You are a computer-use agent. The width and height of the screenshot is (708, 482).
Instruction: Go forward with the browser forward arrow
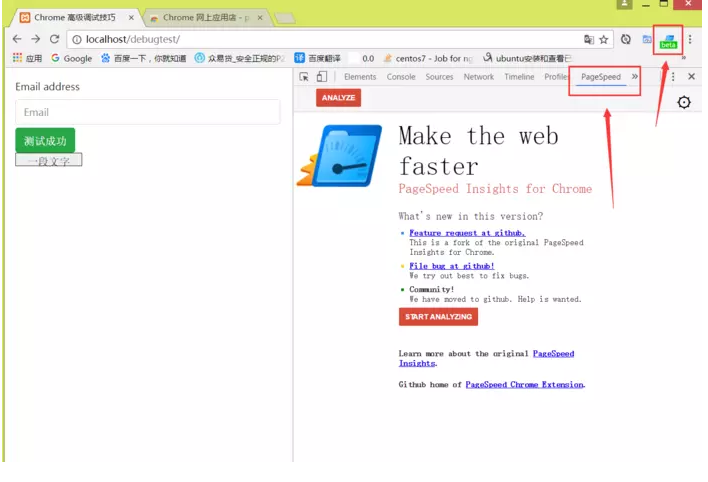pos(36,39)
